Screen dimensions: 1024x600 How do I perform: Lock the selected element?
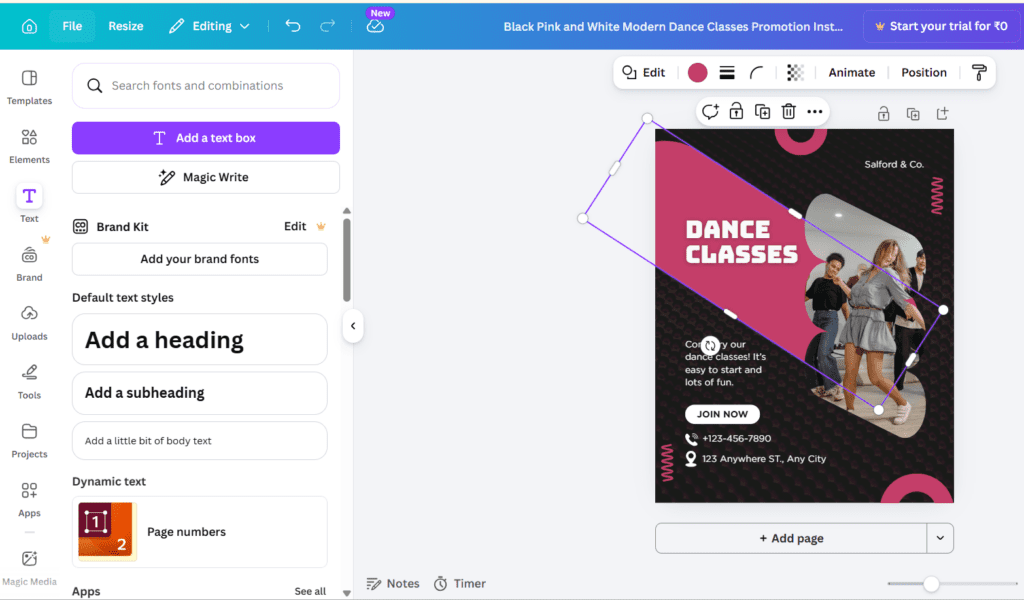tap(736, 112)
